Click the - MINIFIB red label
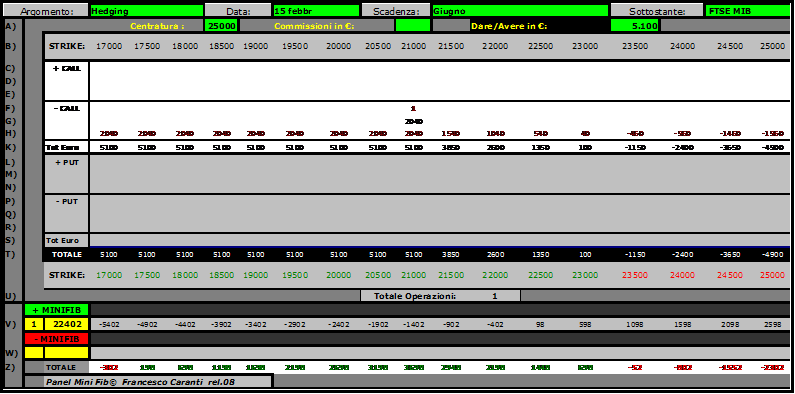This screenshot has width=795, height=394. coord(56,338)
